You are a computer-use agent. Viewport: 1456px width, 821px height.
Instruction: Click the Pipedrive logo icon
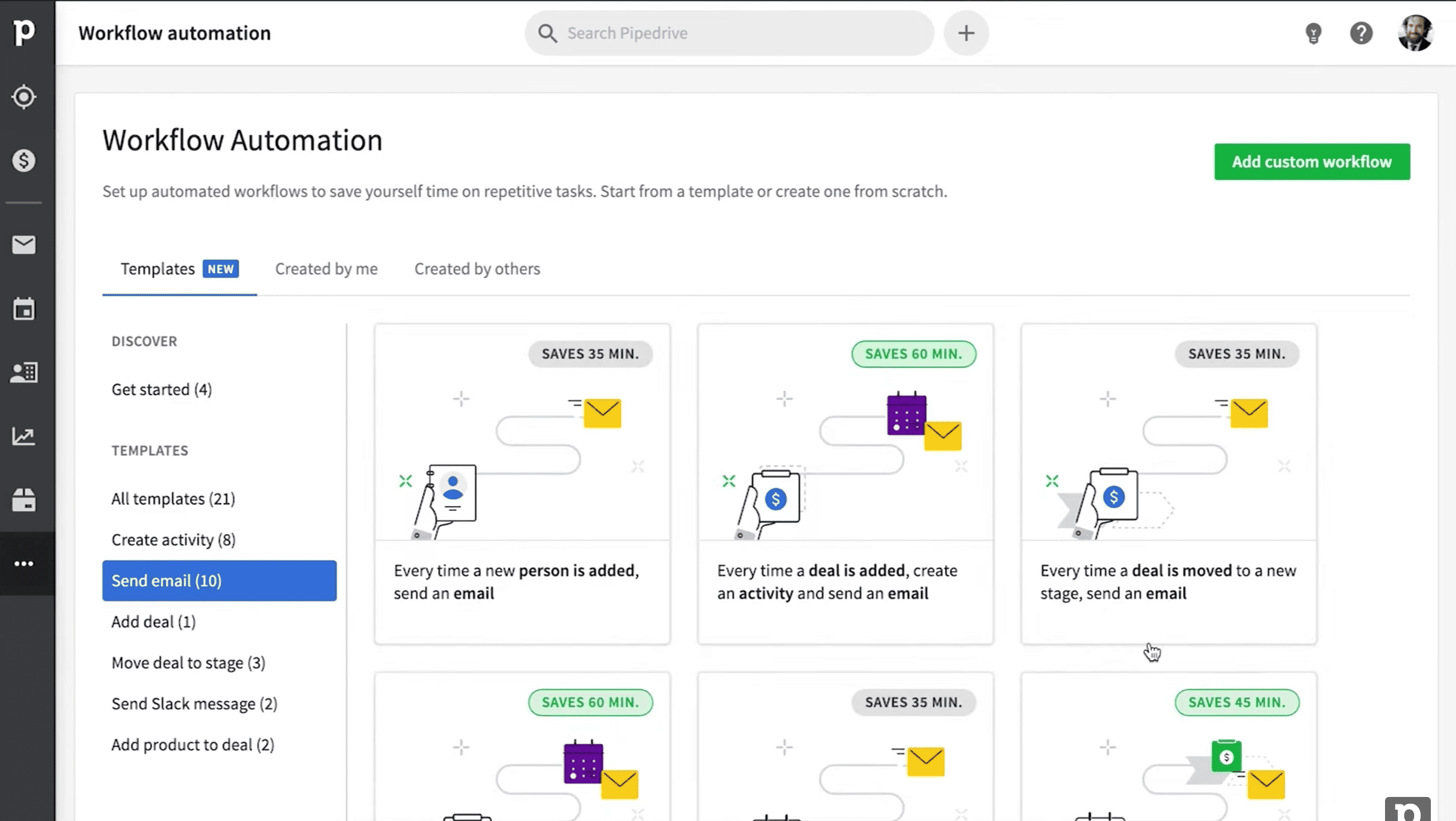(x=24, y=33)
